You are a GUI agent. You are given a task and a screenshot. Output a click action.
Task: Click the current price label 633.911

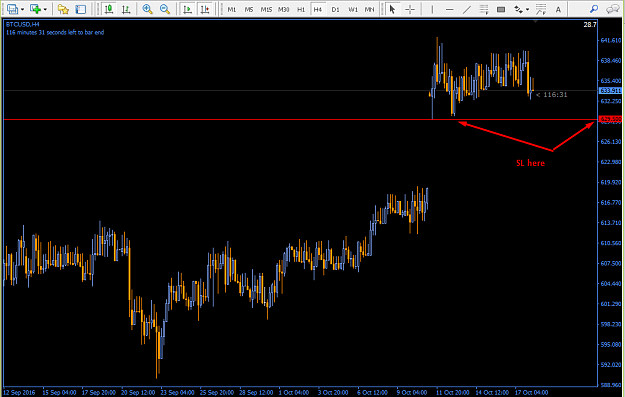coord(610,90)
